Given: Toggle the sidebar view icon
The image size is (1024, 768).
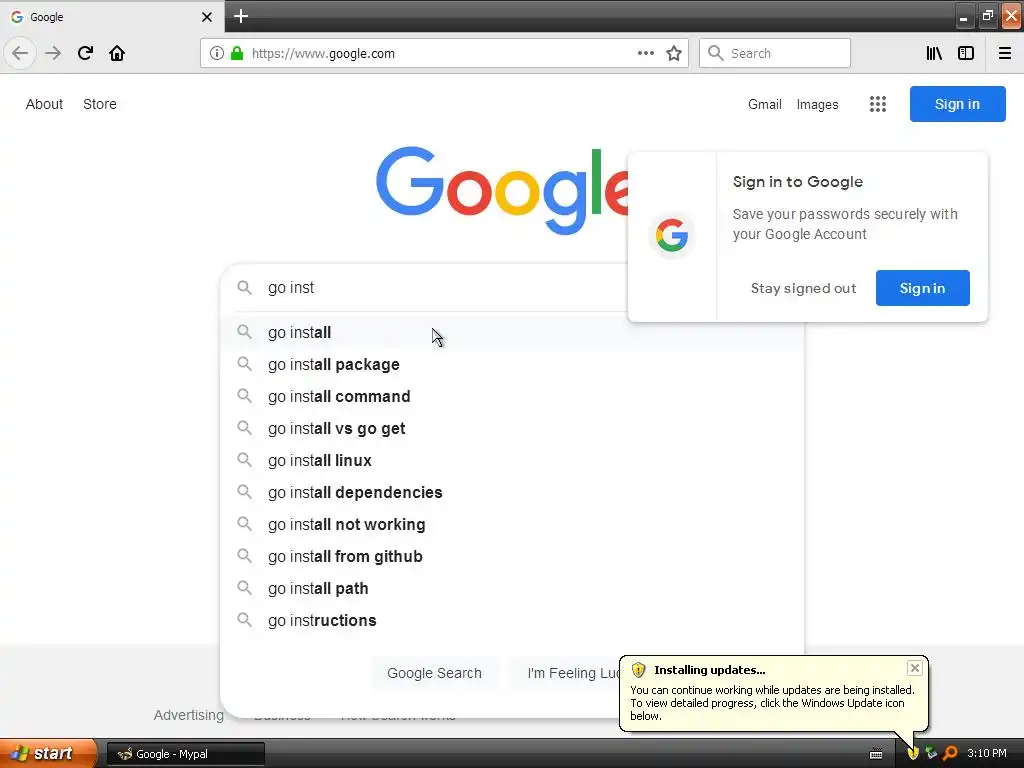Looking at the screenshot, I should tap(966, 53).
